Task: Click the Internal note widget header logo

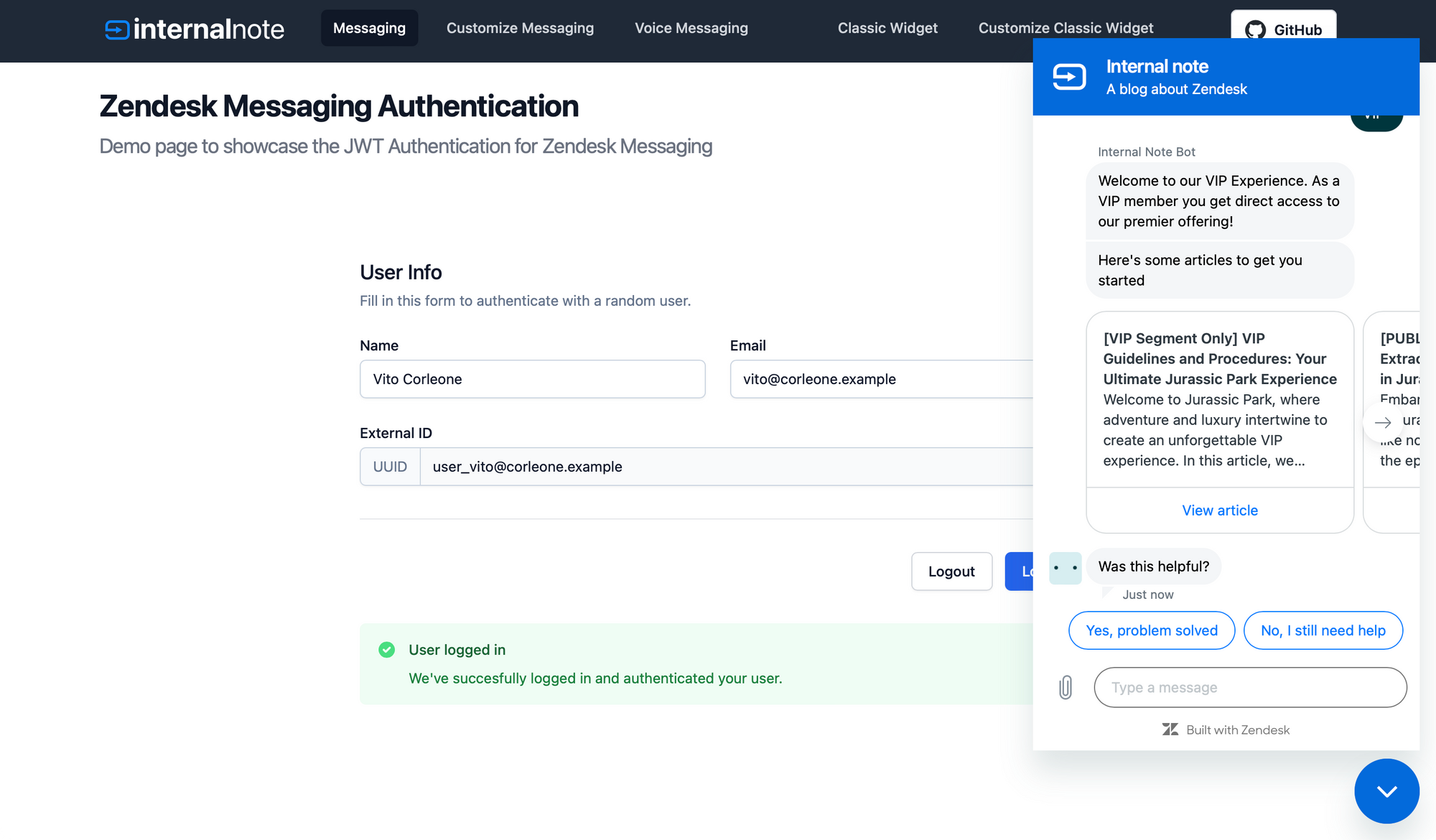Action: [x=1069, y=77]
